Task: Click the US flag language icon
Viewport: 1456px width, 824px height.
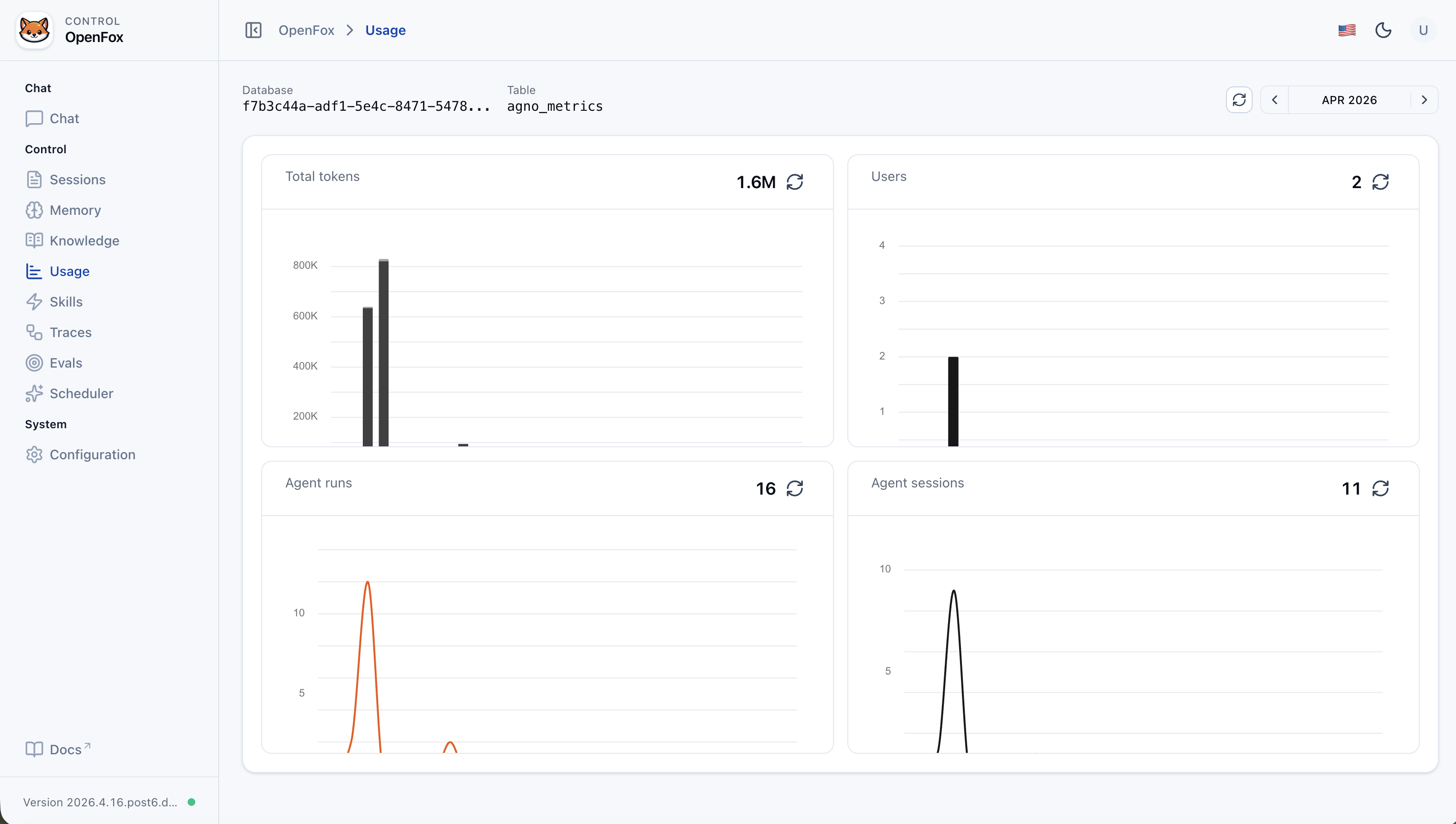Action: pyautogui.click(x=1346, y=30)
